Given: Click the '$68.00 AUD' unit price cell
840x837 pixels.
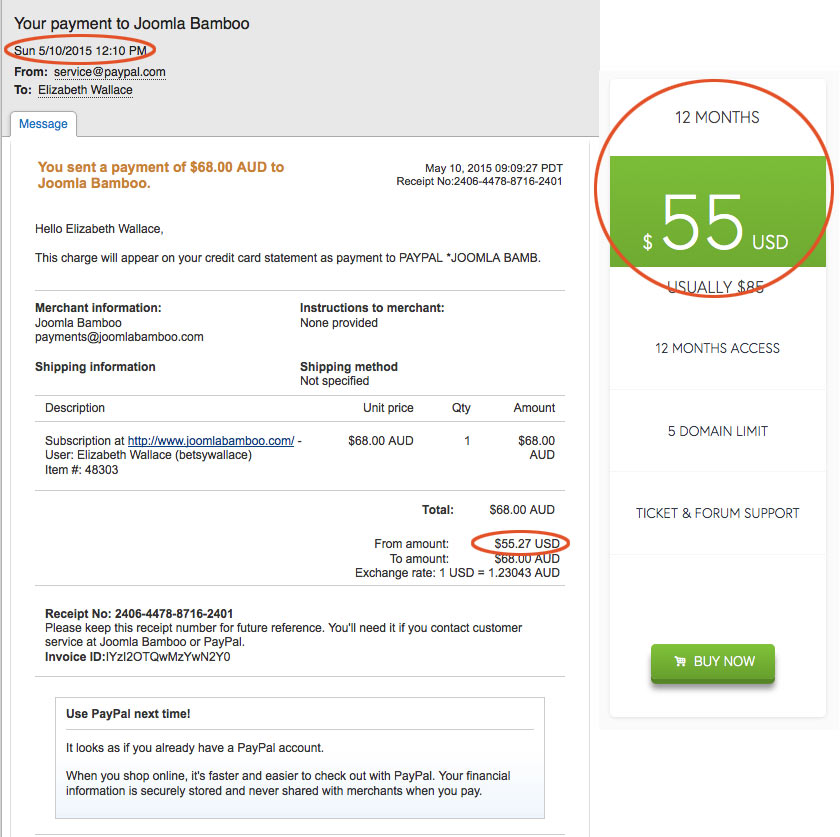Looking at the screenshot, I should point(381,440).
